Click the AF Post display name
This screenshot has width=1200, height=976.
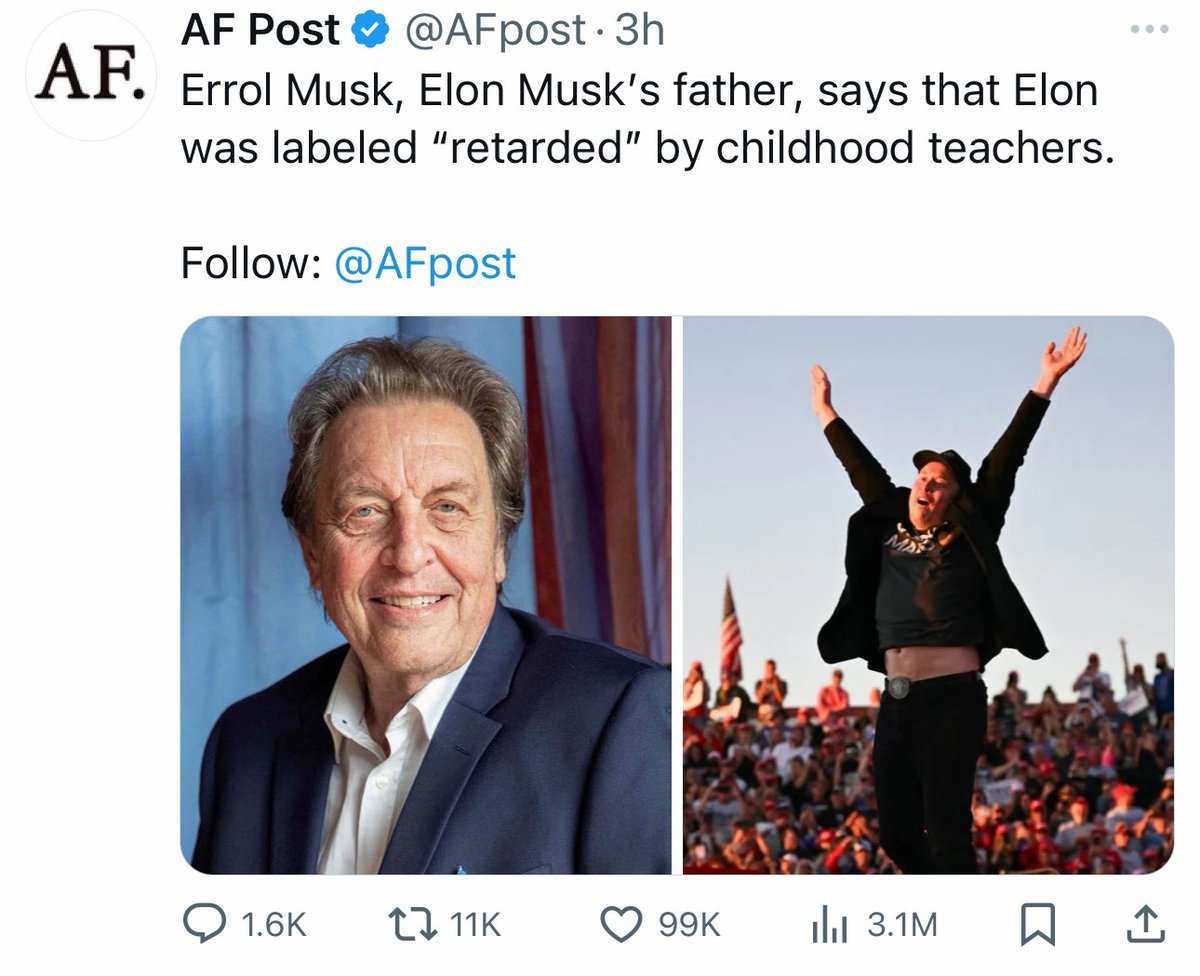click(x=260, y=31)
